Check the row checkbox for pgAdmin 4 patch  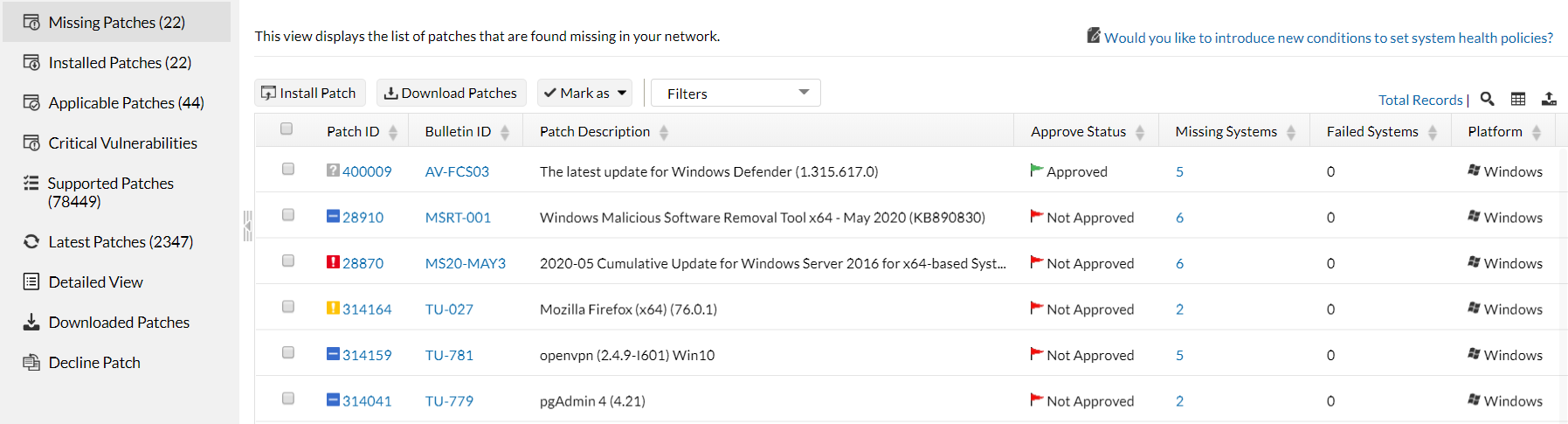click(x=288, y=399)
